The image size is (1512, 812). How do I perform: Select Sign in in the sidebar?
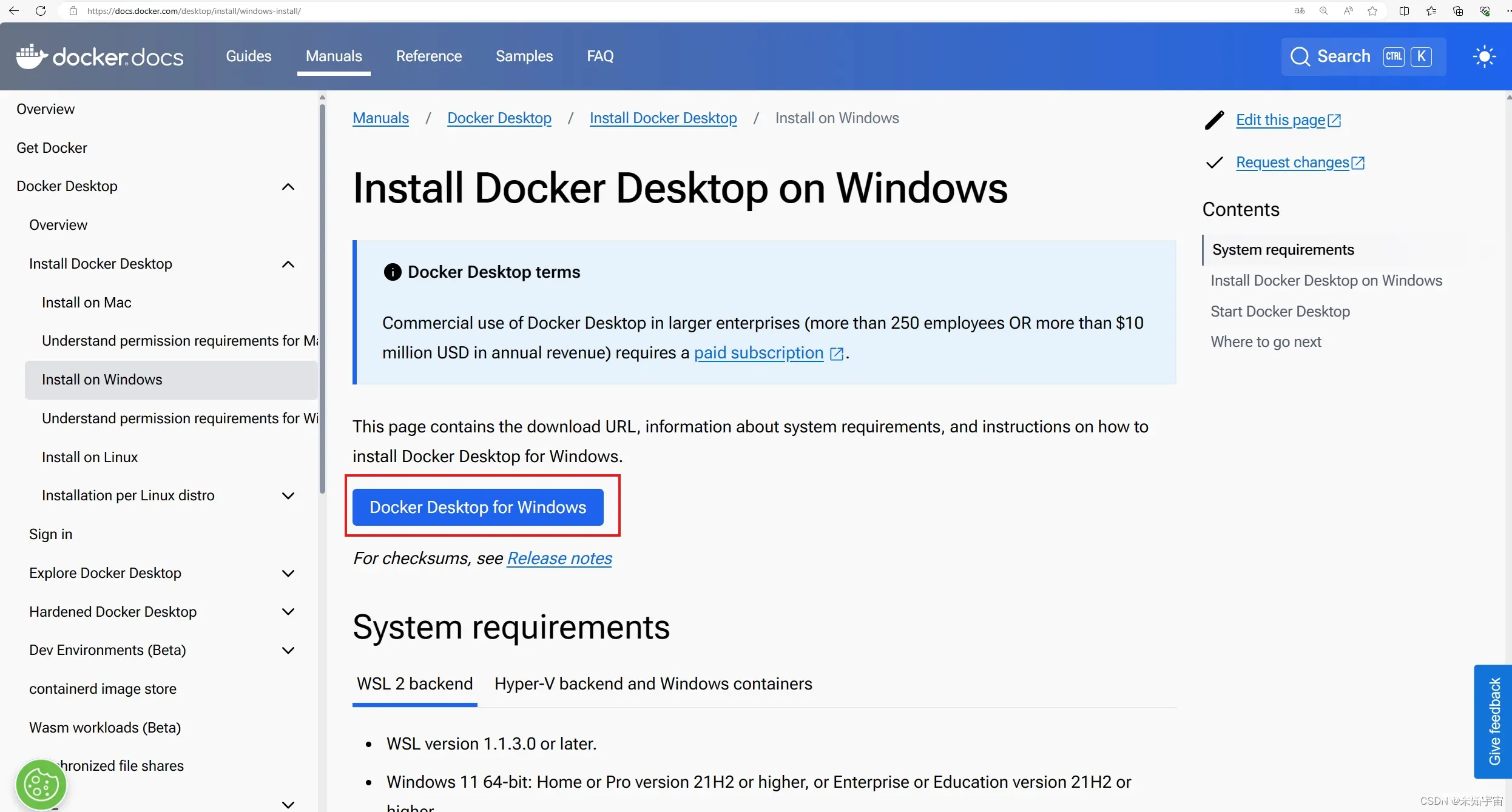51,534
